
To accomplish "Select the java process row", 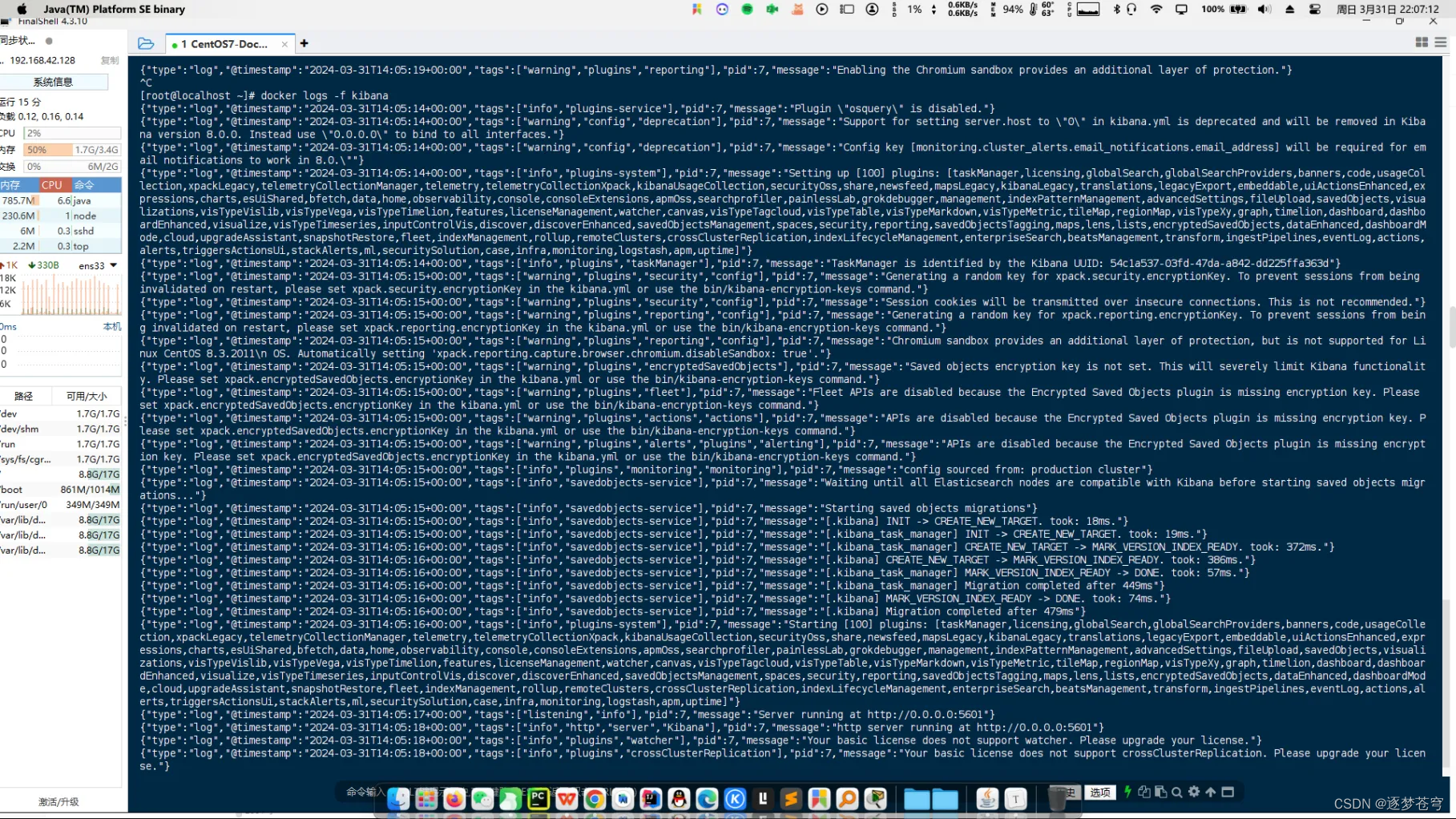I will [x=60, y=200].
